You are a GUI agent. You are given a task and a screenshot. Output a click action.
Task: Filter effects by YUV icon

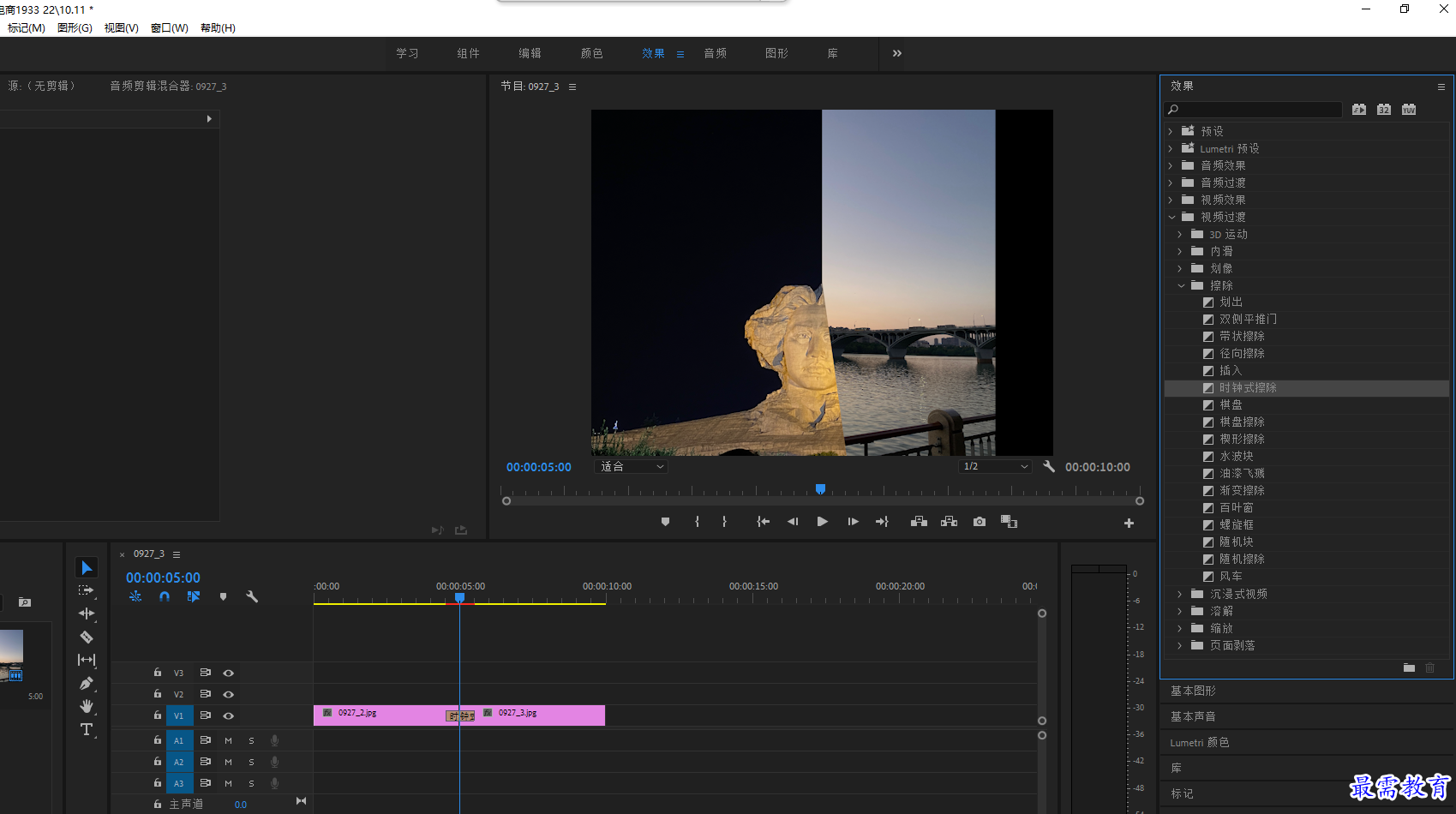1409,110
